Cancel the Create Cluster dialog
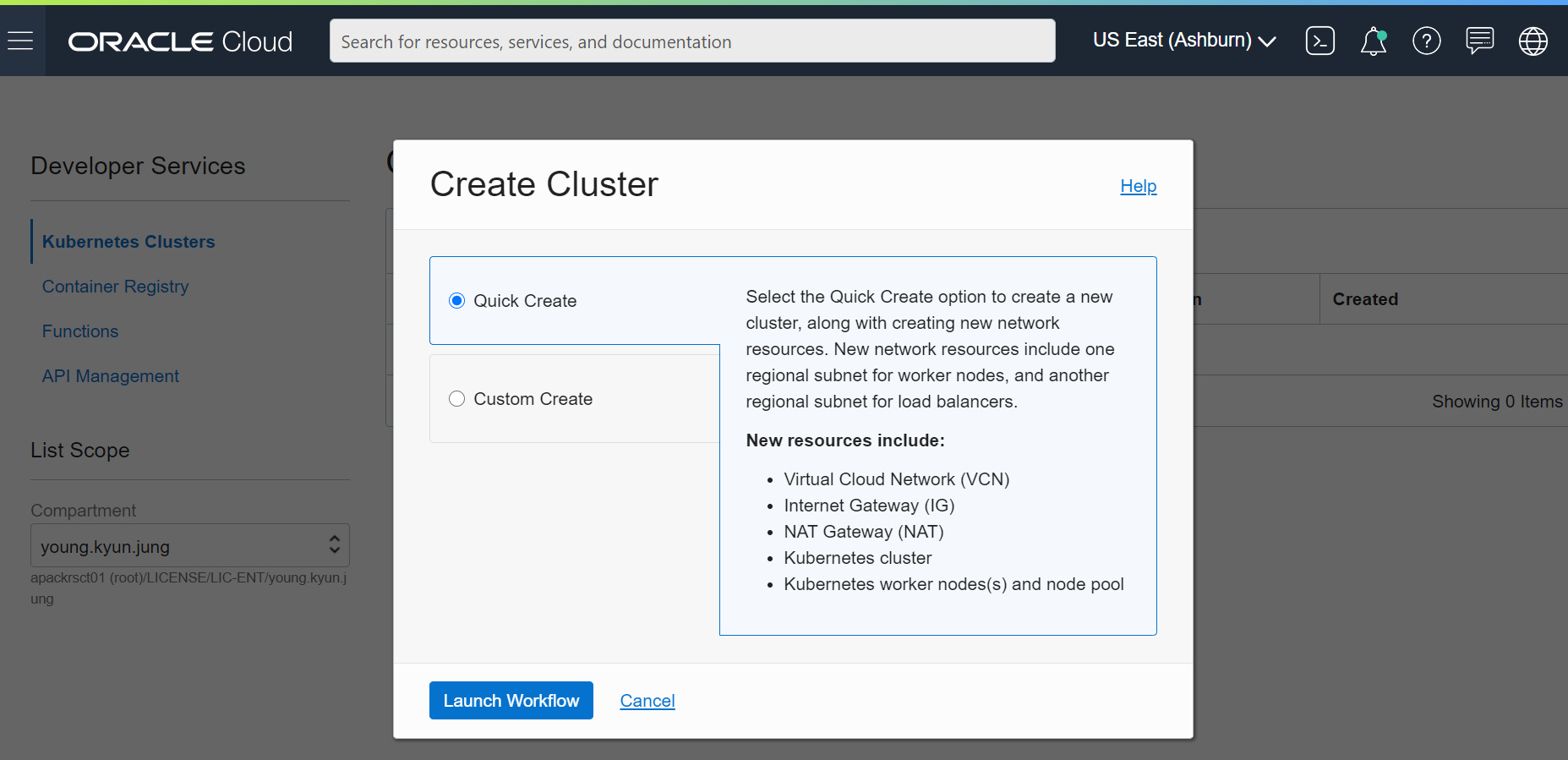1568x760 pixels. [x=647, y=701]
